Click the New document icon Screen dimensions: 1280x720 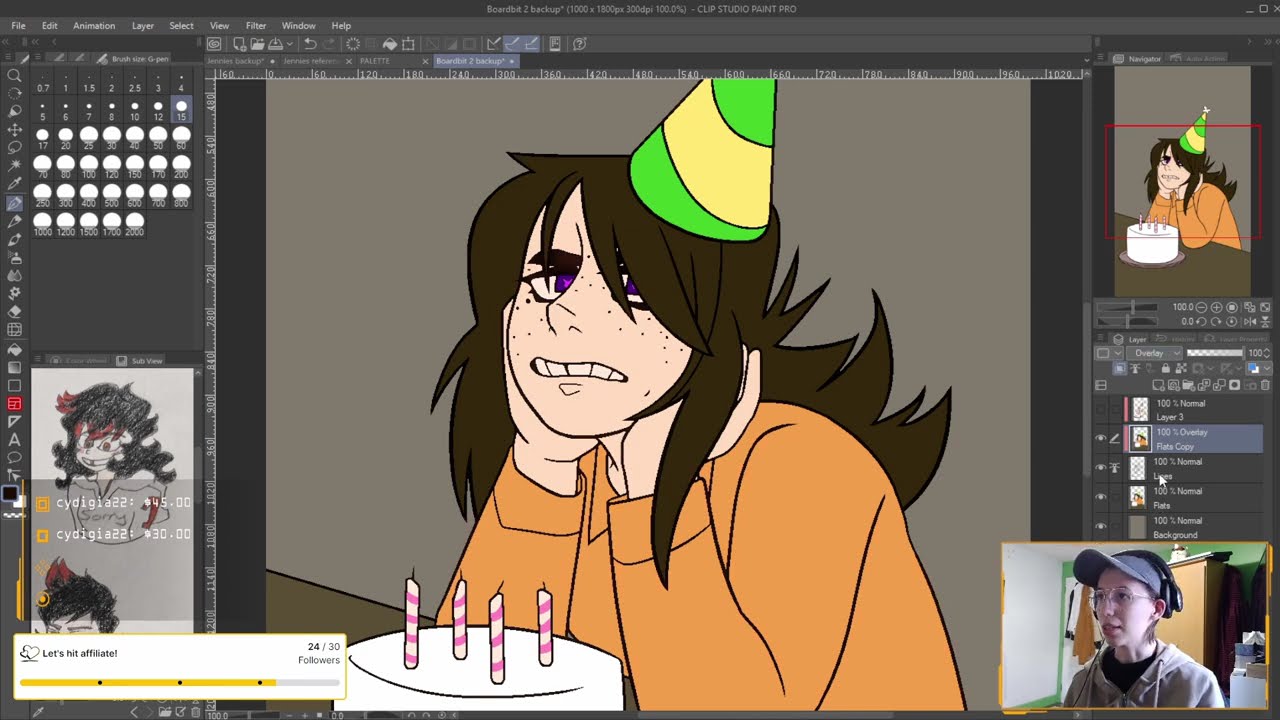pos(239,44)
